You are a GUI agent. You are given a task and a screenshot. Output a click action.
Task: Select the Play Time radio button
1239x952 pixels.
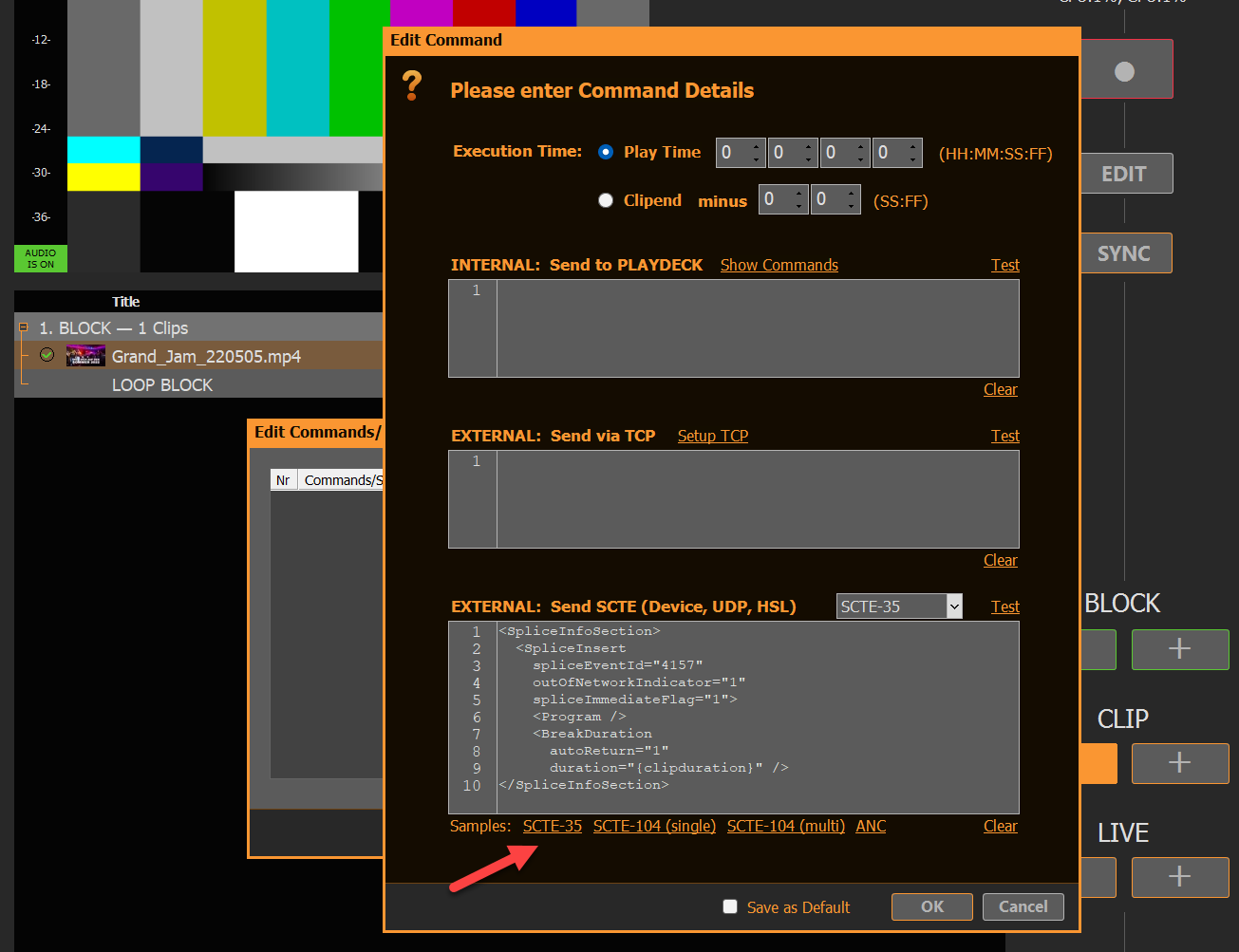pos(606,152)
